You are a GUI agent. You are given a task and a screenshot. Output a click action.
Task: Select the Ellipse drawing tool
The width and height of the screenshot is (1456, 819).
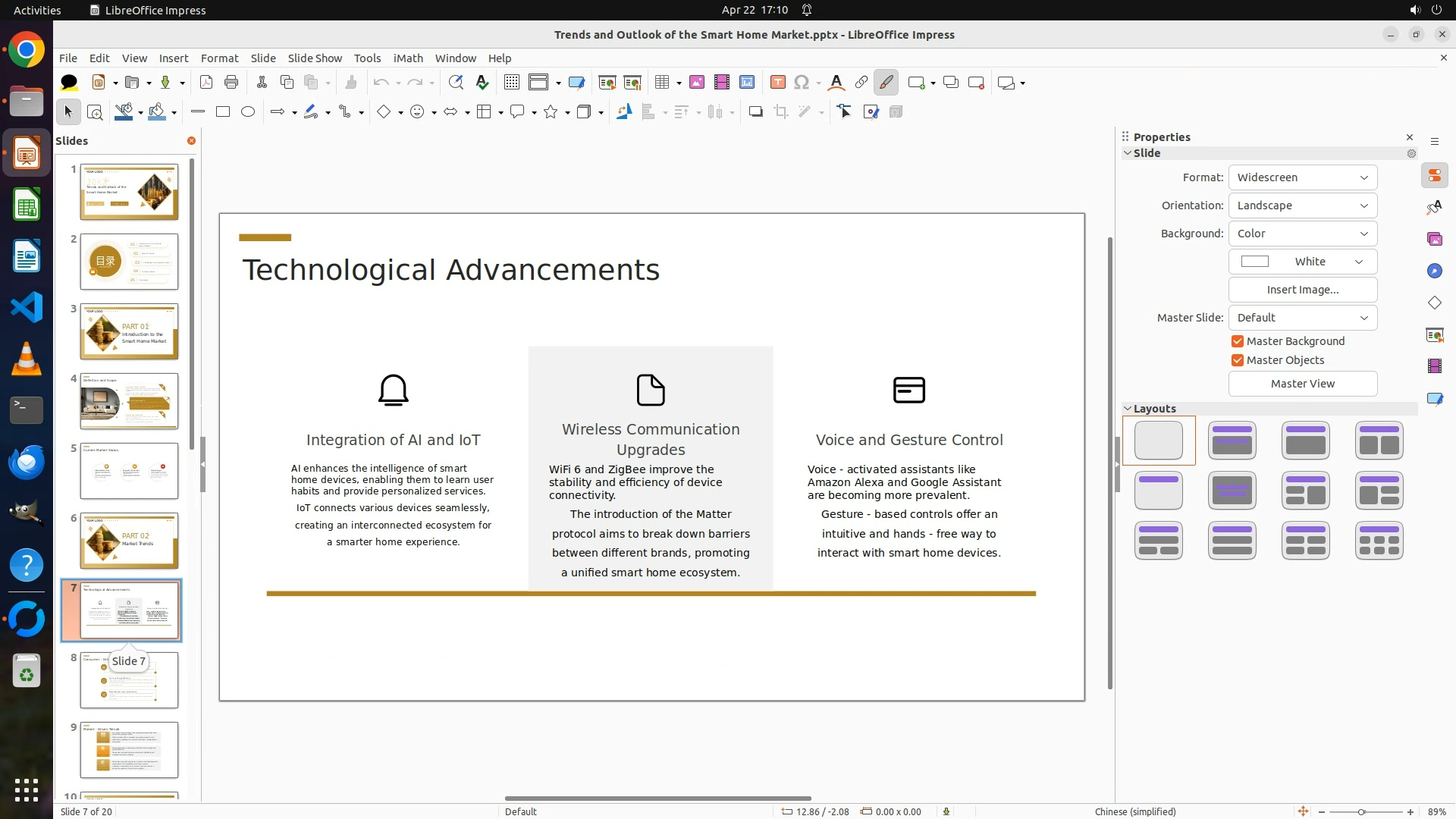click(x=248, y=112)
